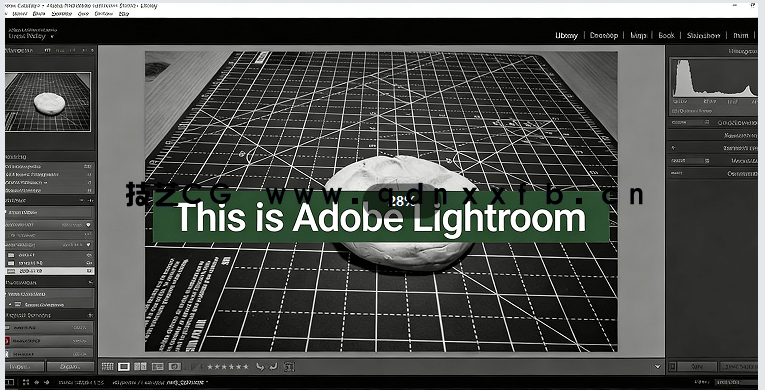
Task: Open Hard Drive publish service row
Action: pos(49,328)
